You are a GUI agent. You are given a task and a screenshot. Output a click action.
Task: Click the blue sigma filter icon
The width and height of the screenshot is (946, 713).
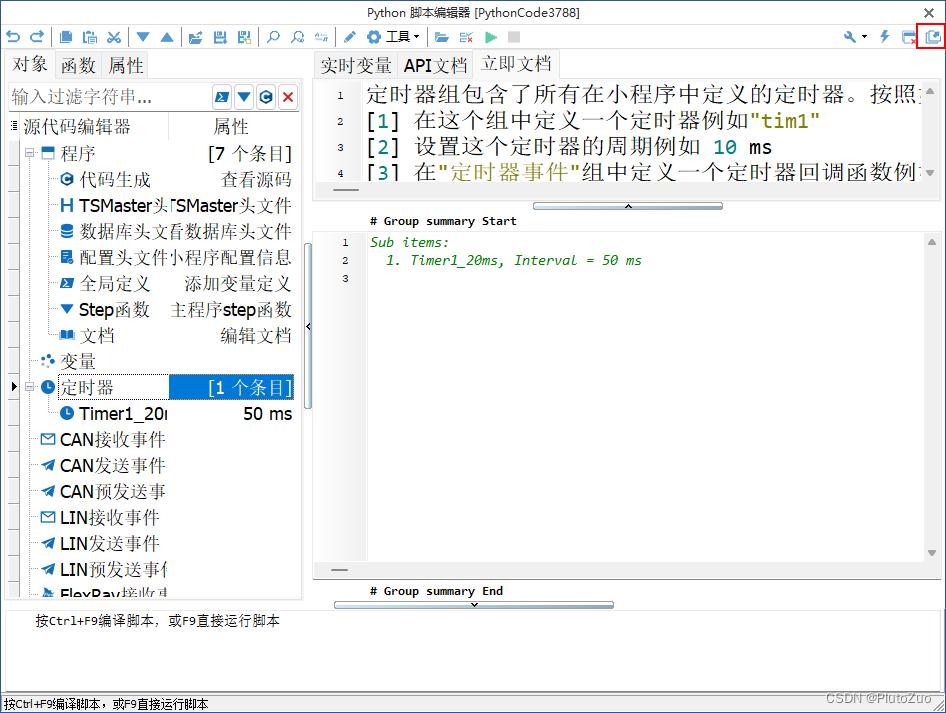222,97
